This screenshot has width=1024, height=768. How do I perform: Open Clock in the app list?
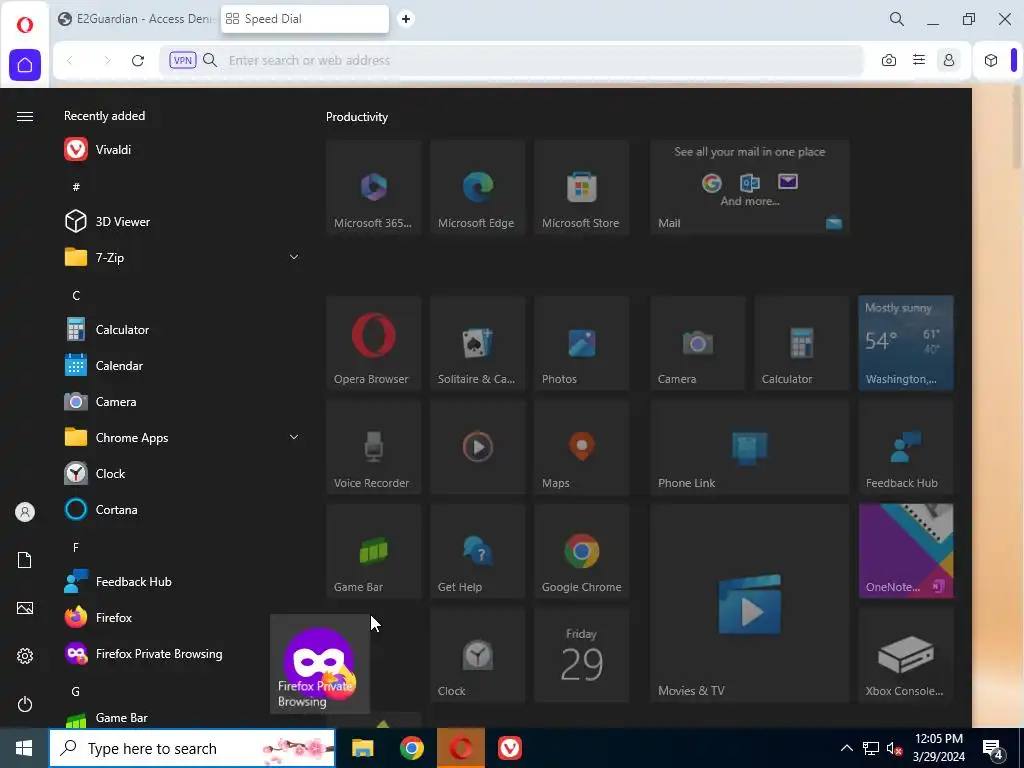pos(182,473)
